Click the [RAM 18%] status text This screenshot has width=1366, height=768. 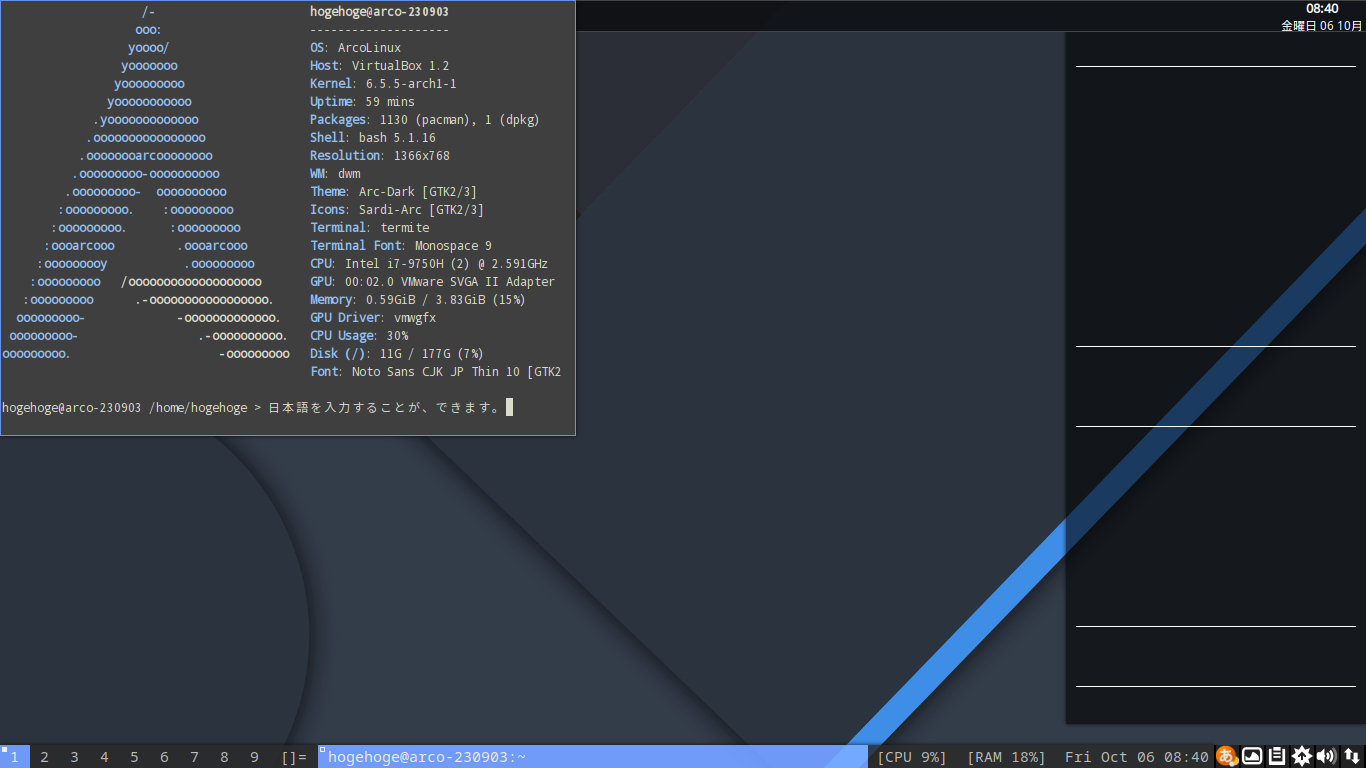pos(1006,757)
